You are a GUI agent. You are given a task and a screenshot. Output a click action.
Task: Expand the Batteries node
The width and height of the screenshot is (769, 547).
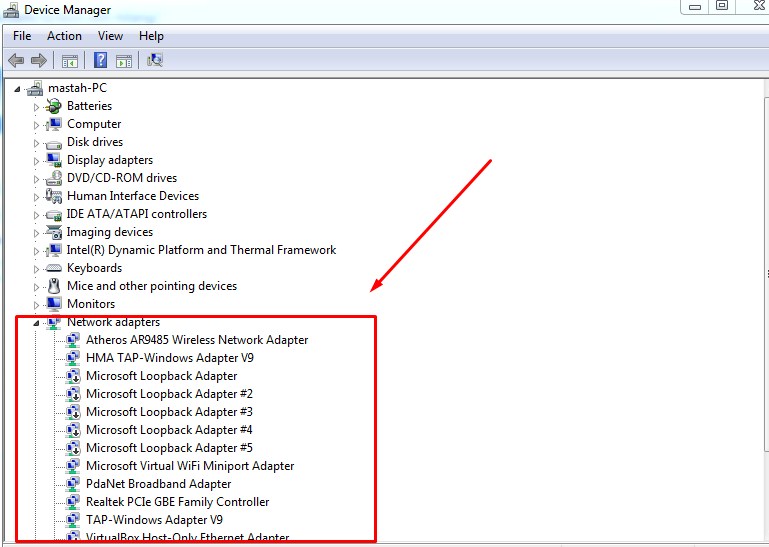coord(36,107)
